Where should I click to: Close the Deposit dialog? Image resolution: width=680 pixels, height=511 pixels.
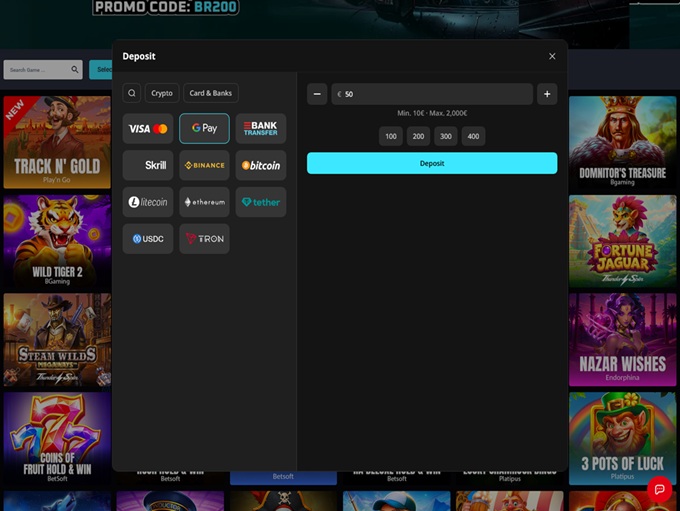click(552, 56)
